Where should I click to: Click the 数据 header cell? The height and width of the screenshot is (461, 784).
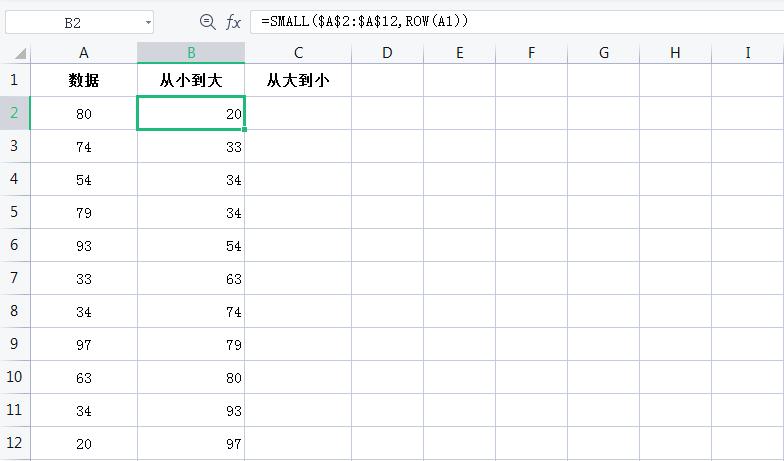[x=84, y=80]
